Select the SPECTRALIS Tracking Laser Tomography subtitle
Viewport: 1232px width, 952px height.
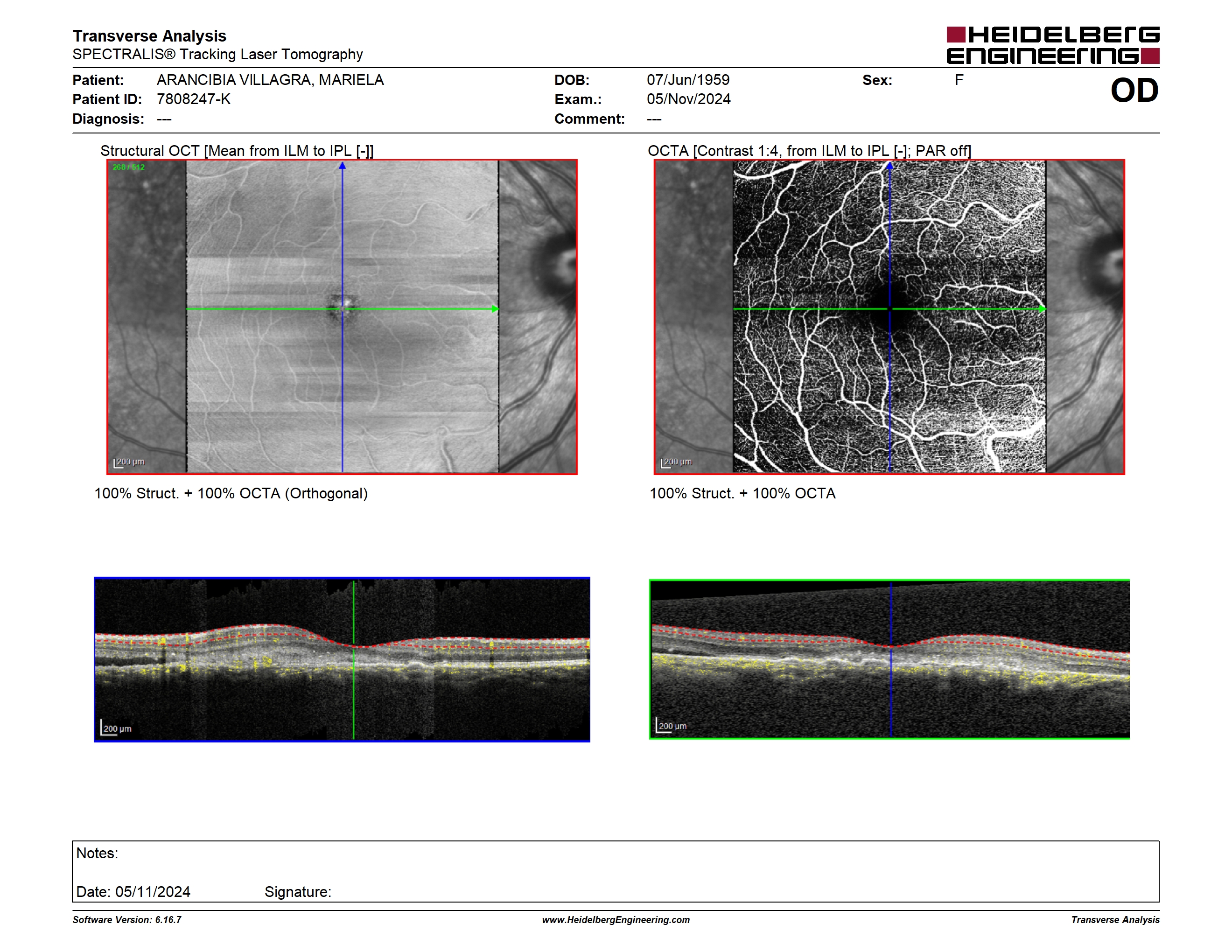tap(218, 54)
